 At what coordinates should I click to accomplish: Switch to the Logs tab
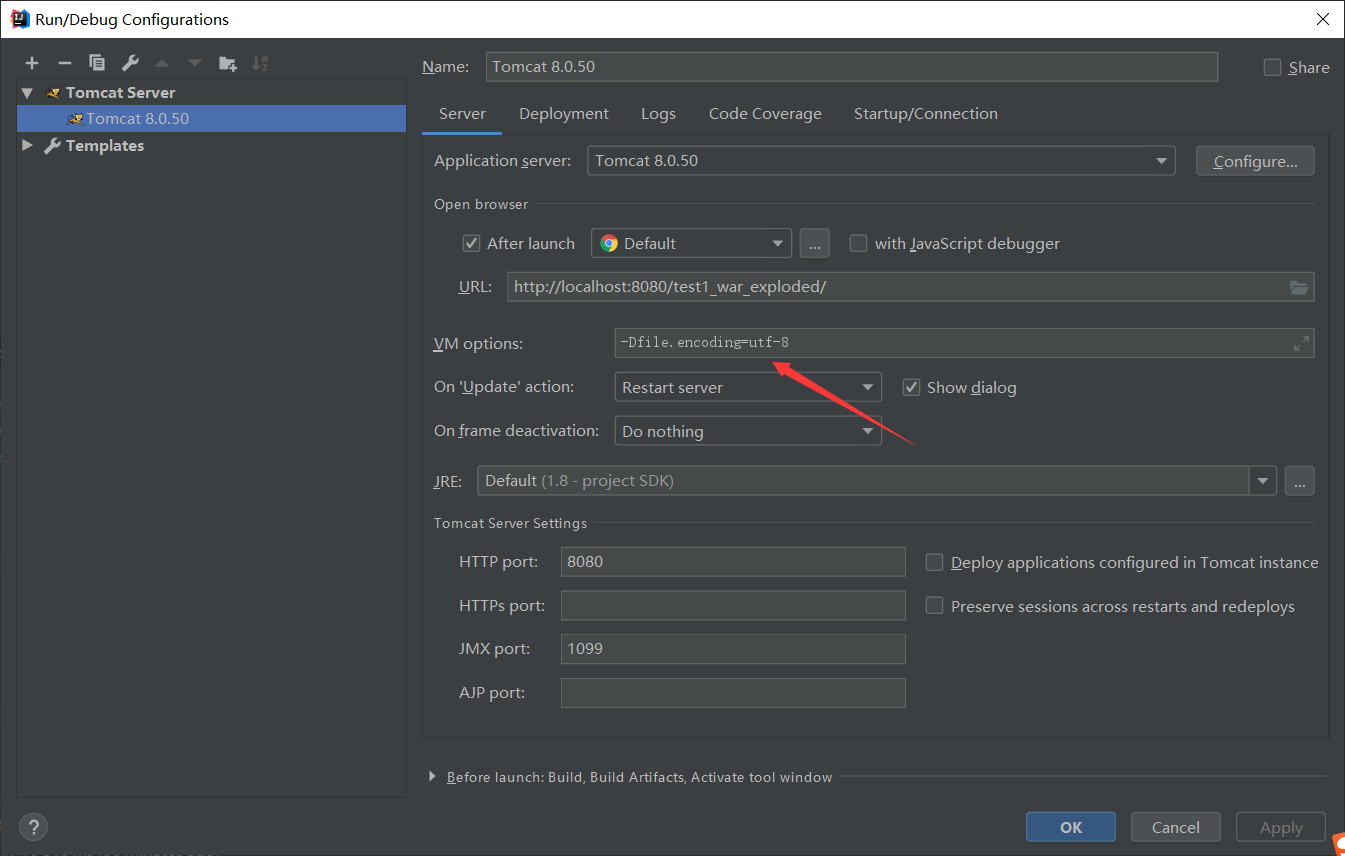point(658,114)
